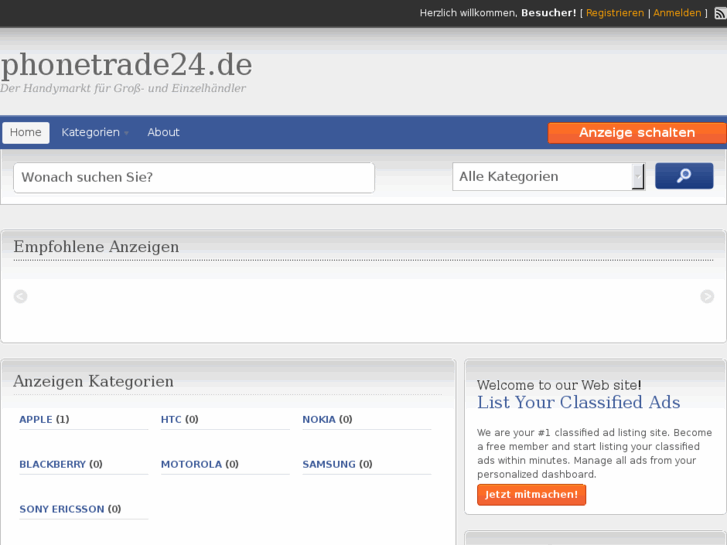The width and height of the screenshot is (727, 545).
Task: Open the SAMSUNG category
Action: click(x=329, y=464)
